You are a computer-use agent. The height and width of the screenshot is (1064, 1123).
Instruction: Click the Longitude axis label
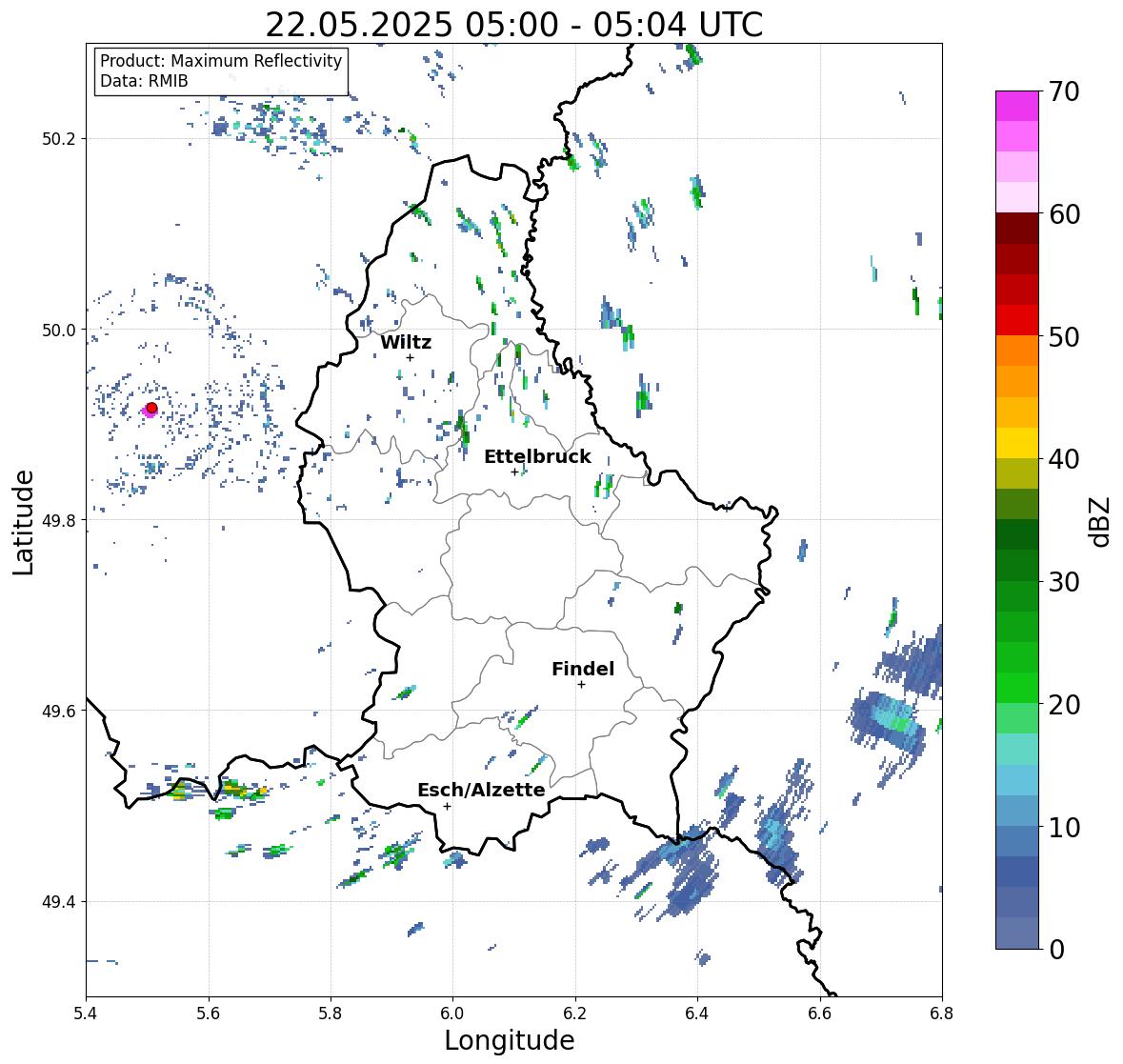click(x=510, y=1040)
